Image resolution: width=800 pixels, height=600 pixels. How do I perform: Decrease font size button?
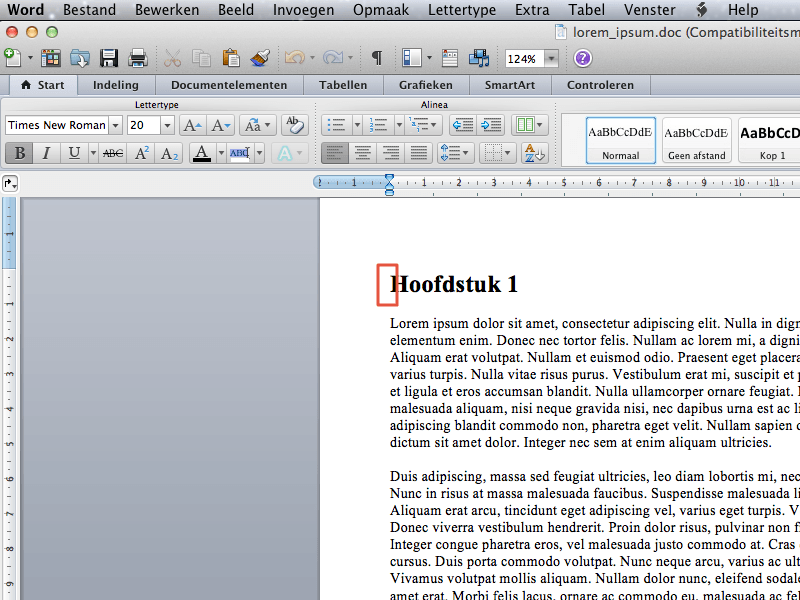pyautogui.click(x=221, y=125)
